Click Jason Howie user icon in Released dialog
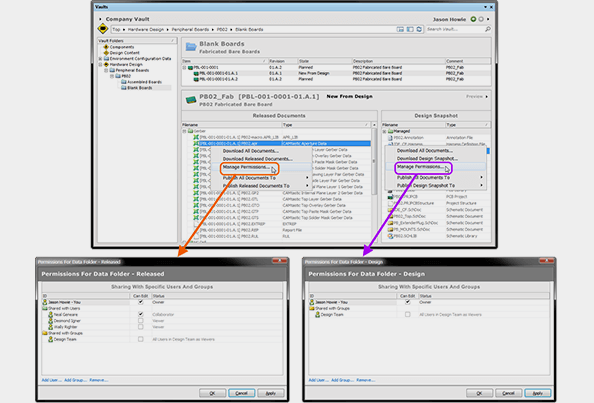This screenshot has height=403, width=594. [45, 302]
